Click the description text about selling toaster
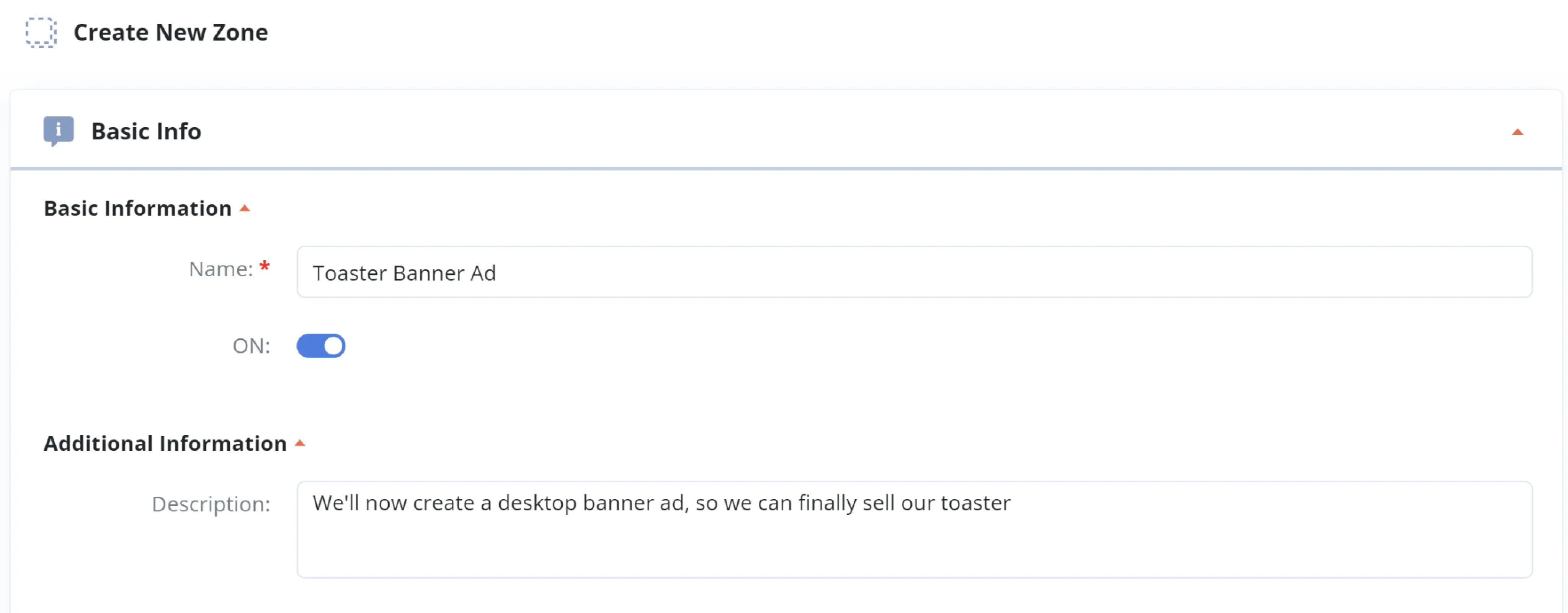 661,503
